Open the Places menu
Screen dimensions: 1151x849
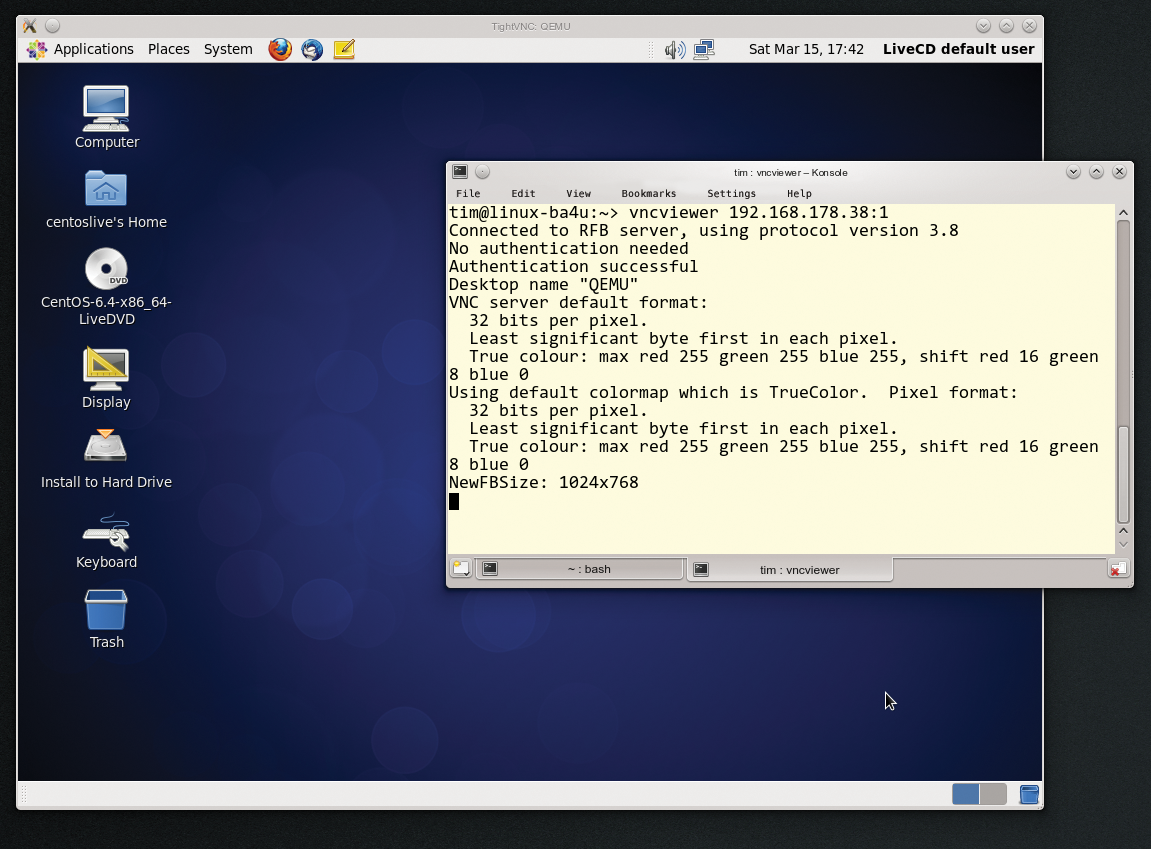(169, 49)
